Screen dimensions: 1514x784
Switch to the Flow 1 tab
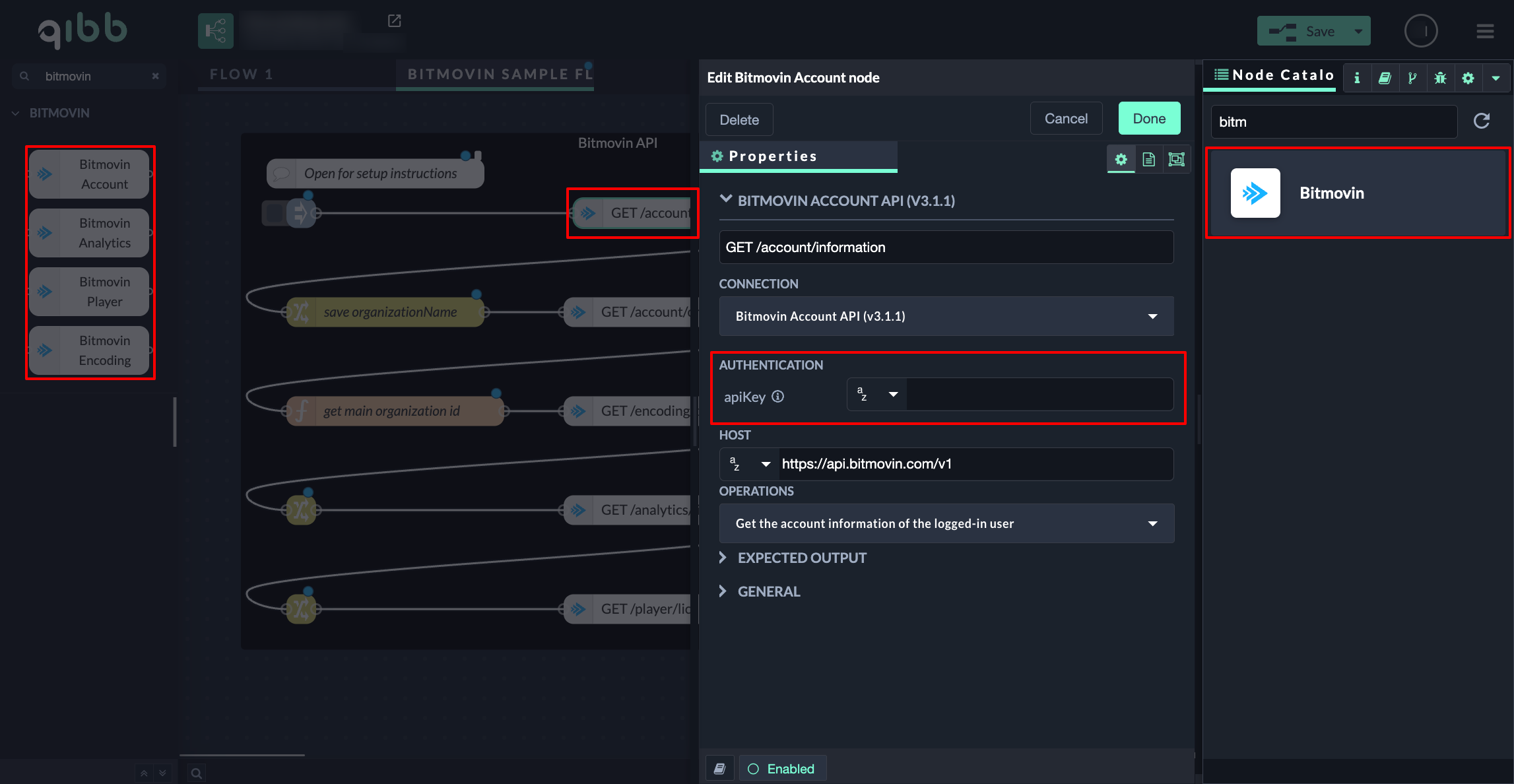pyautogui.click(x=242, y=74)
